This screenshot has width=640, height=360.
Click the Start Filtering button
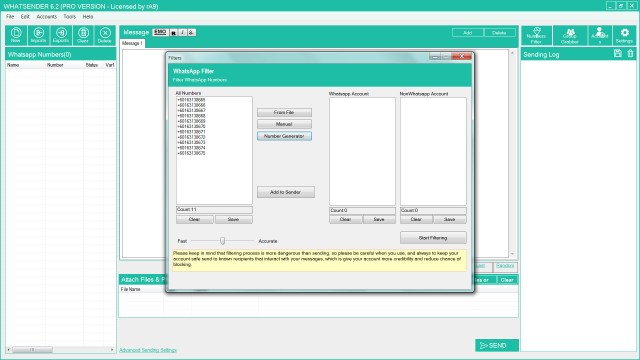click(x=433, y=238)
